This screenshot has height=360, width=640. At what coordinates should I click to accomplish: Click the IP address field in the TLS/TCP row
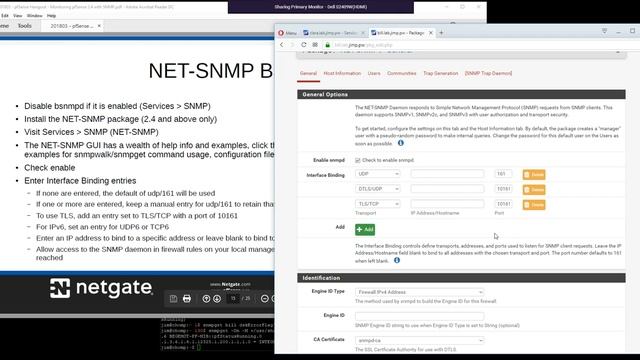pos(447,204)
